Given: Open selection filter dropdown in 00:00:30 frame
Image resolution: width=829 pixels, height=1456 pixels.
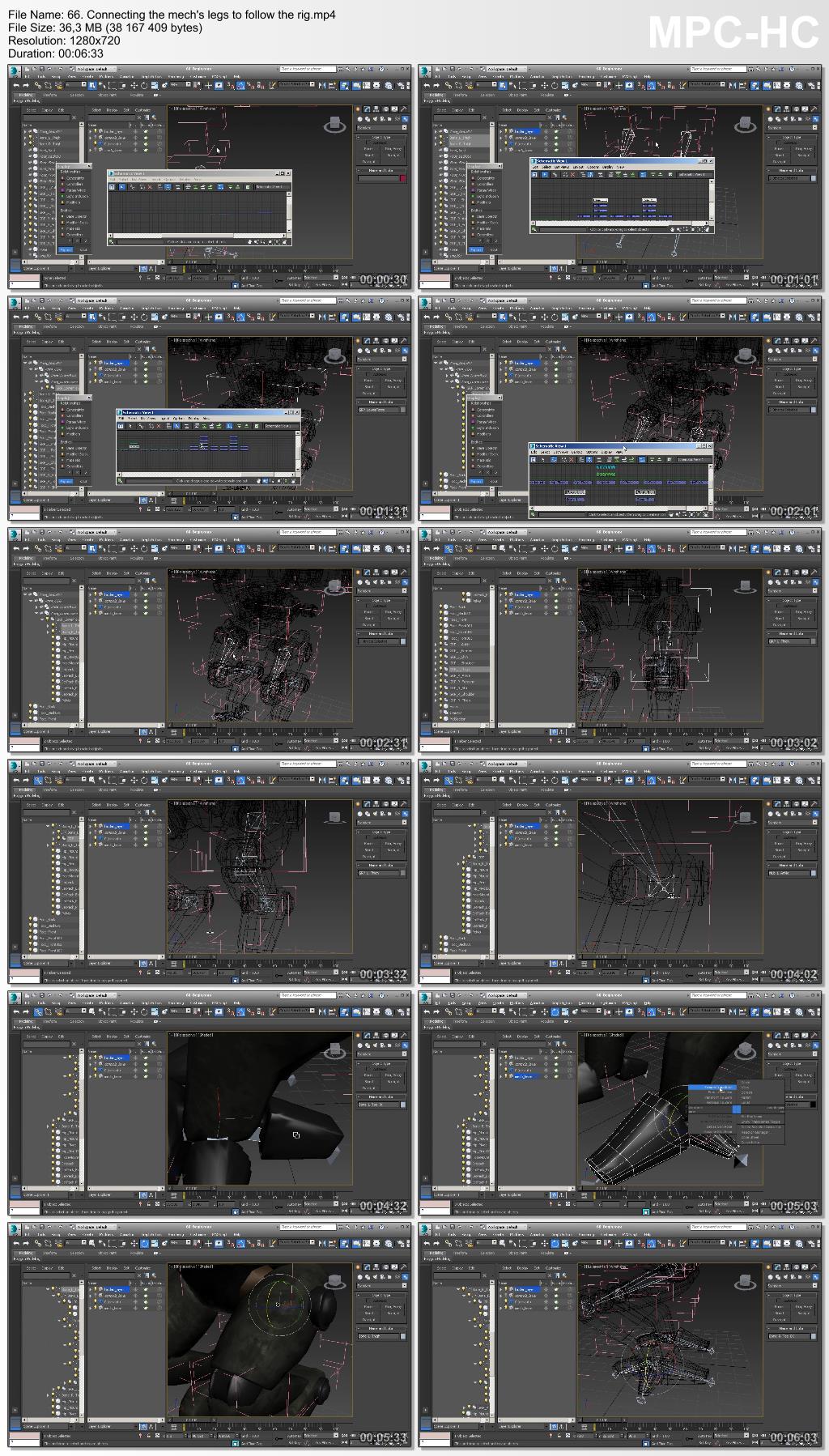Looking at the screenshot, I should [76, 84].
